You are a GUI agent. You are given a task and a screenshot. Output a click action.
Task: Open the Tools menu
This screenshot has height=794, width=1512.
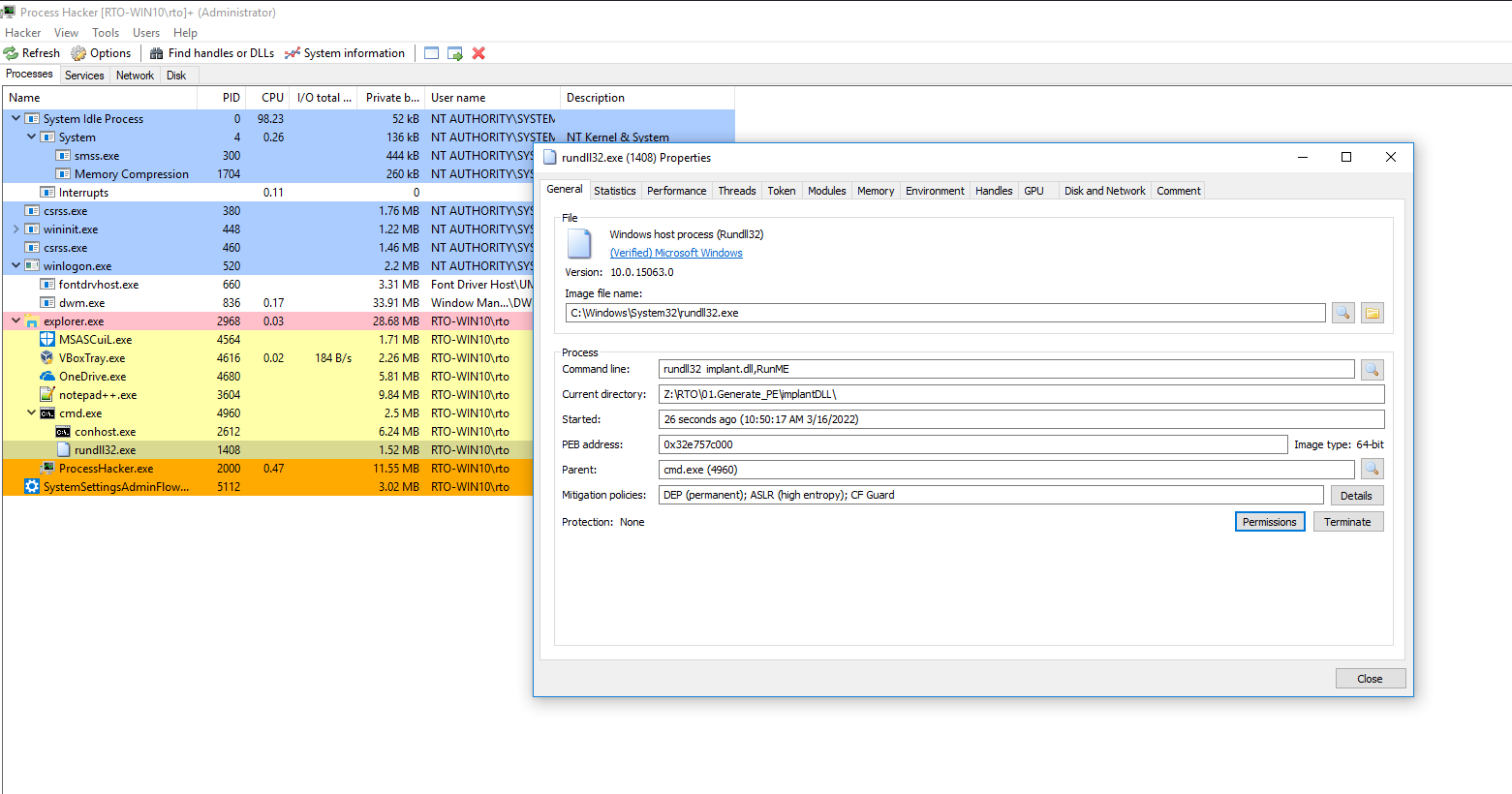106,33
